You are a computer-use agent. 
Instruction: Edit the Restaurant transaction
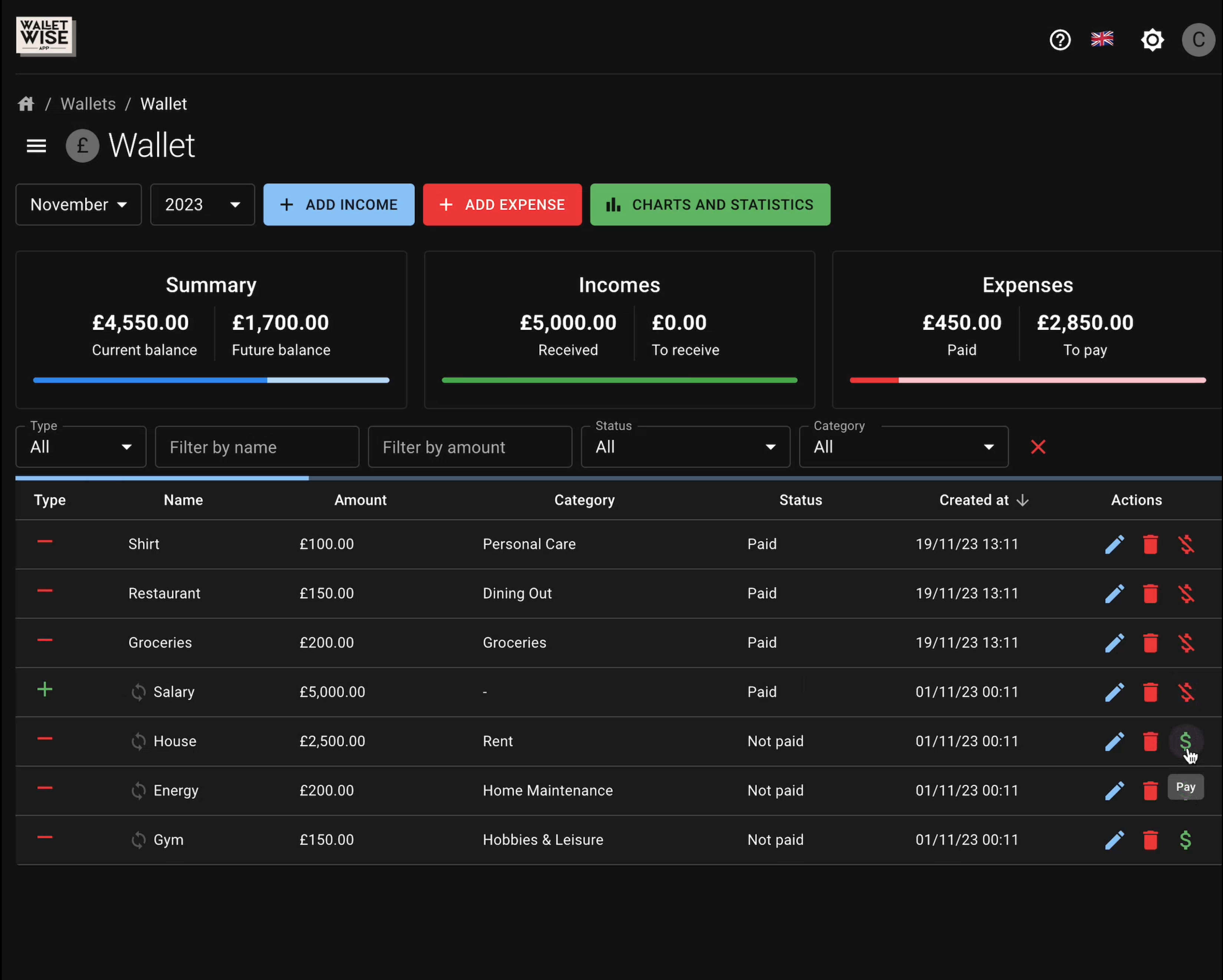[1114, 594]
